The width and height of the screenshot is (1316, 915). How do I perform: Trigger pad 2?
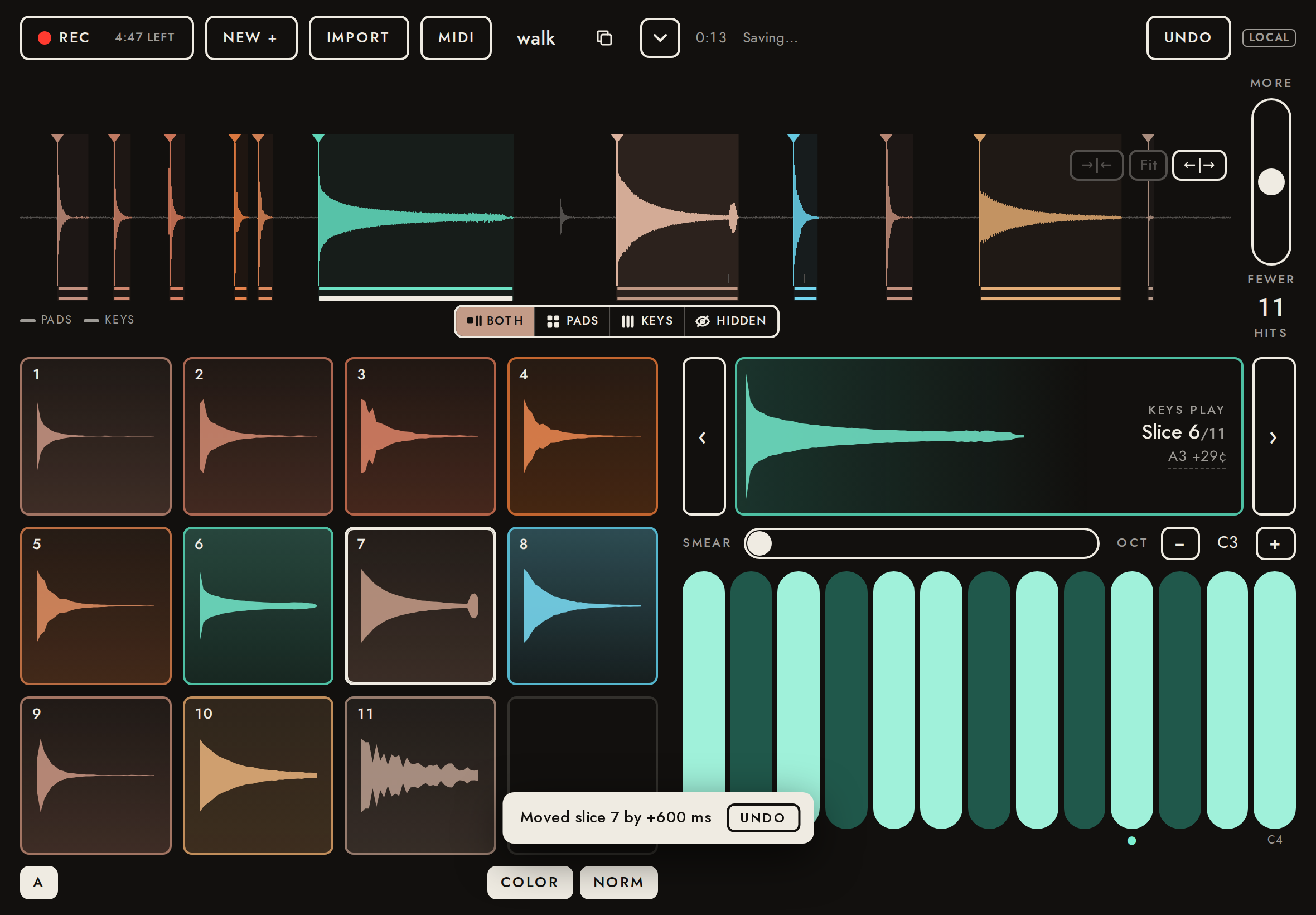click(x=258, y=436)
